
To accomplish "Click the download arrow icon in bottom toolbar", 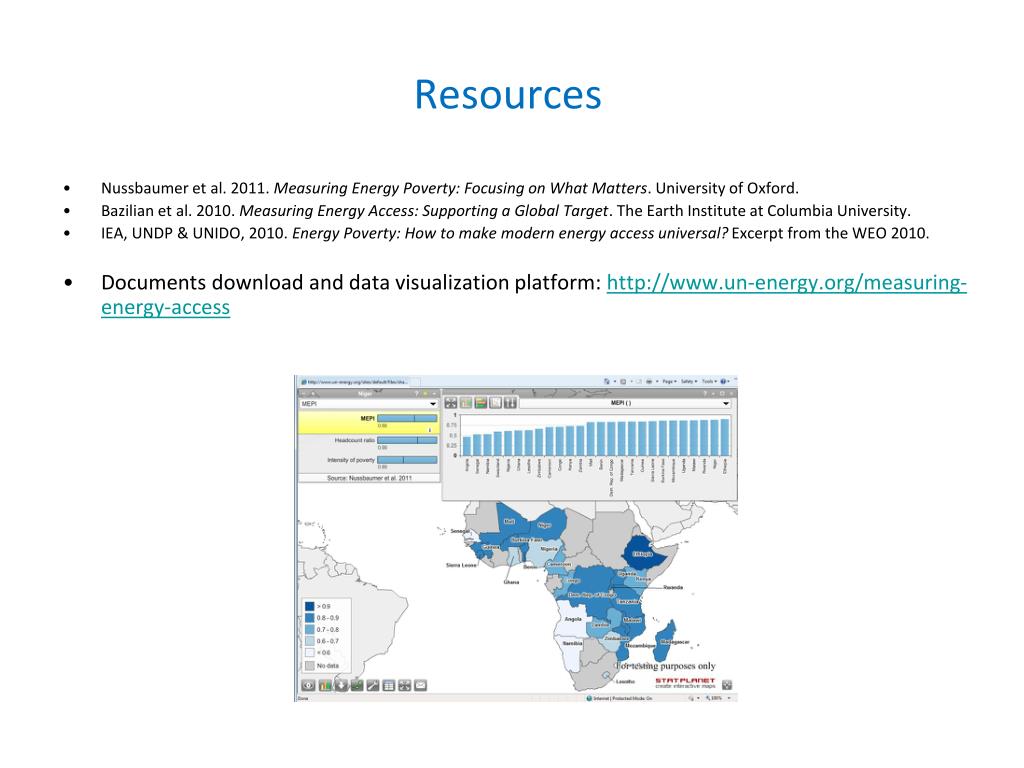I will [341, 685].
